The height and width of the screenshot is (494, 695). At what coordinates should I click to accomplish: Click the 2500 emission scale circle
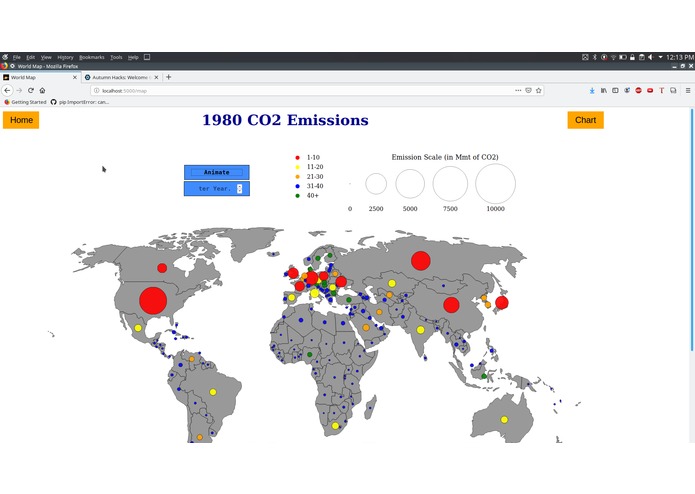click(376, 183)
